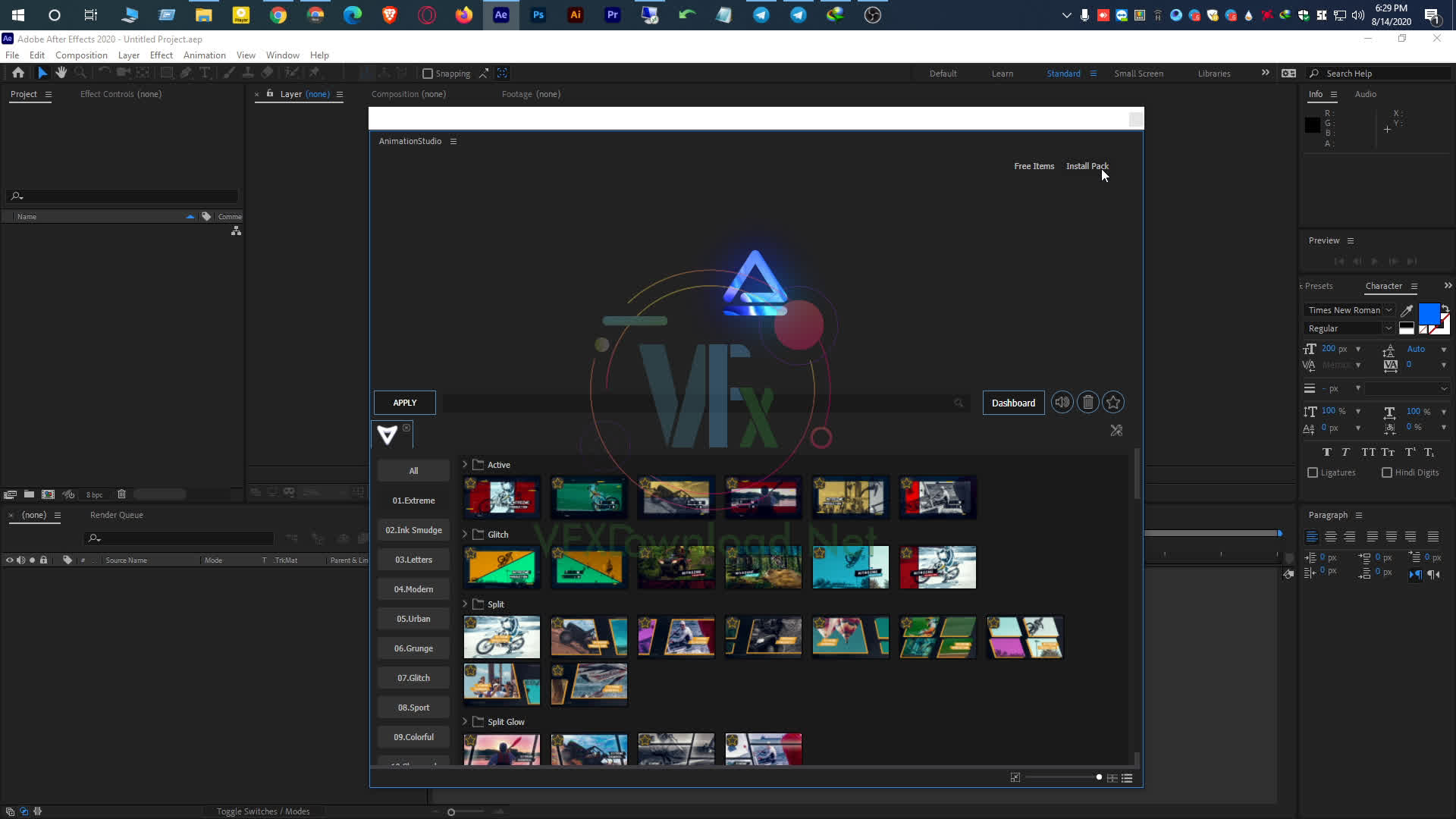
Task: Click the Home tool icon
Action: (17, 73)
